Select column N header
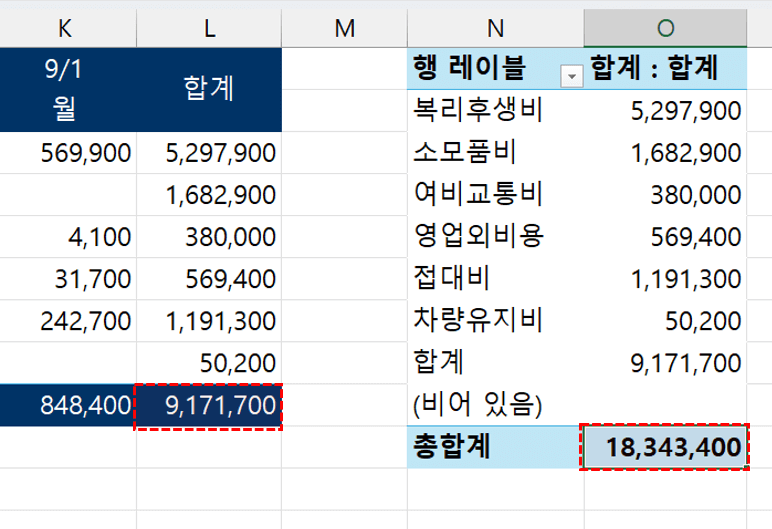The height and width of the screenshot is (529, 772). click(496, 28)
